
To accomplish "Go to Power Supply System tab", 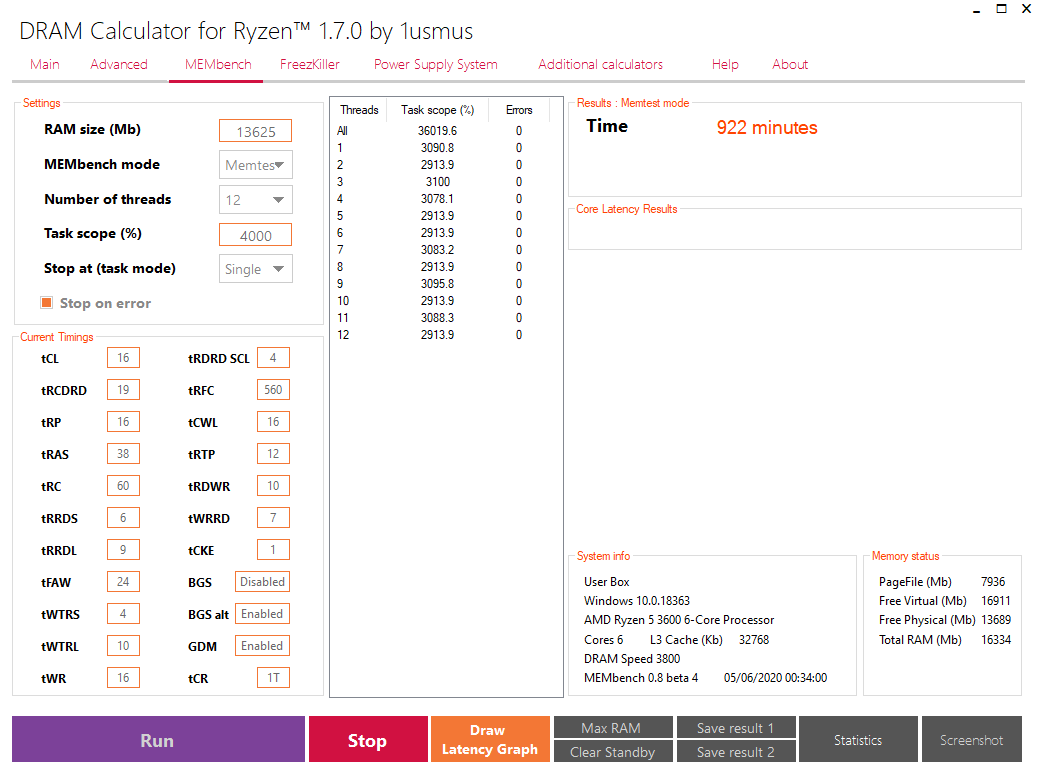I will pyautogui.click(x=435, y=64).
